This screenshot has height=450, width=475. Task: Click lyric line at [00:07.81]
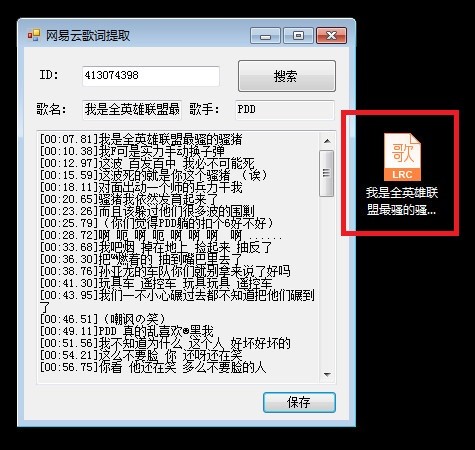coord(141,139)
